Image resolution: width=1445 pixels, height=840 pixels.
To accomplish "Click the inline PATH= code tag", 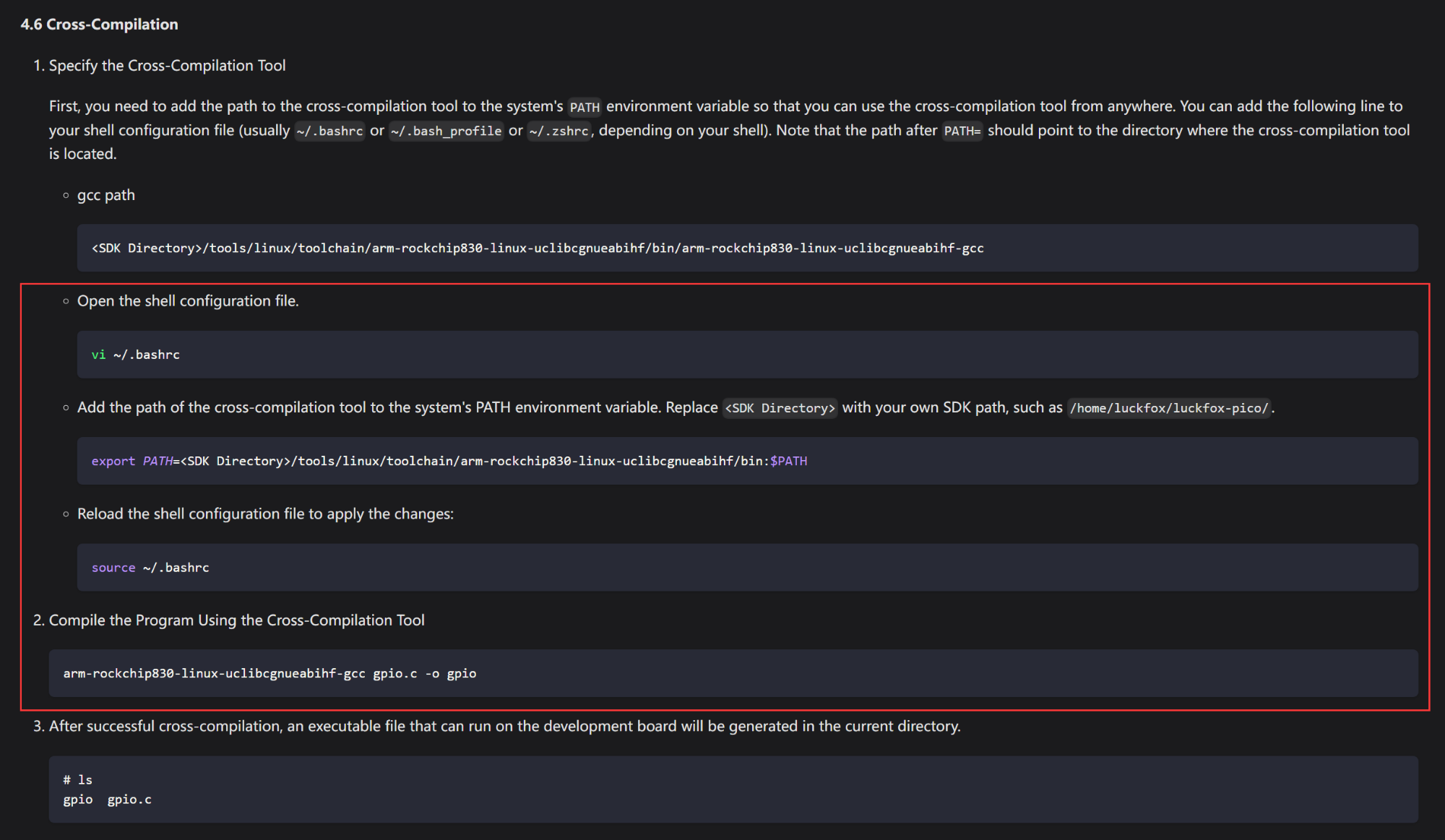I will (962, 131).
